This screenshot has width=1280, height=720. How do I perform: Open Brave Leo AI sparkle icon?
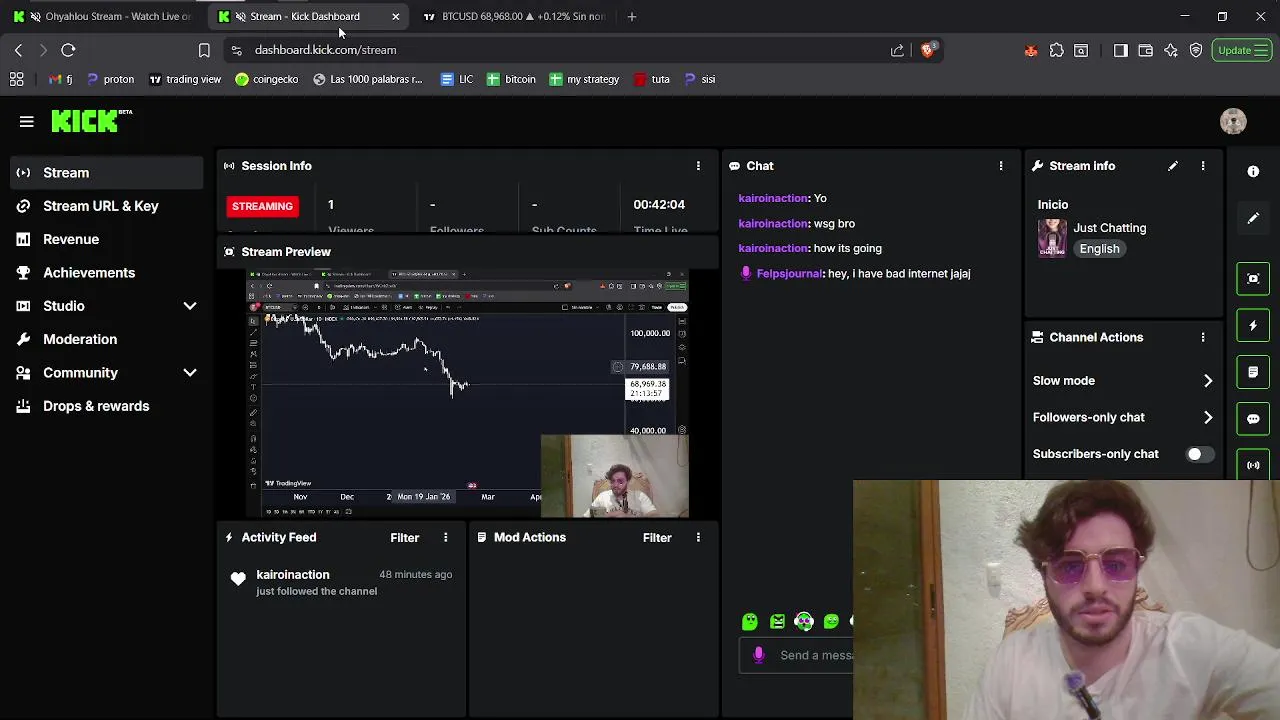click(1171, 50)
